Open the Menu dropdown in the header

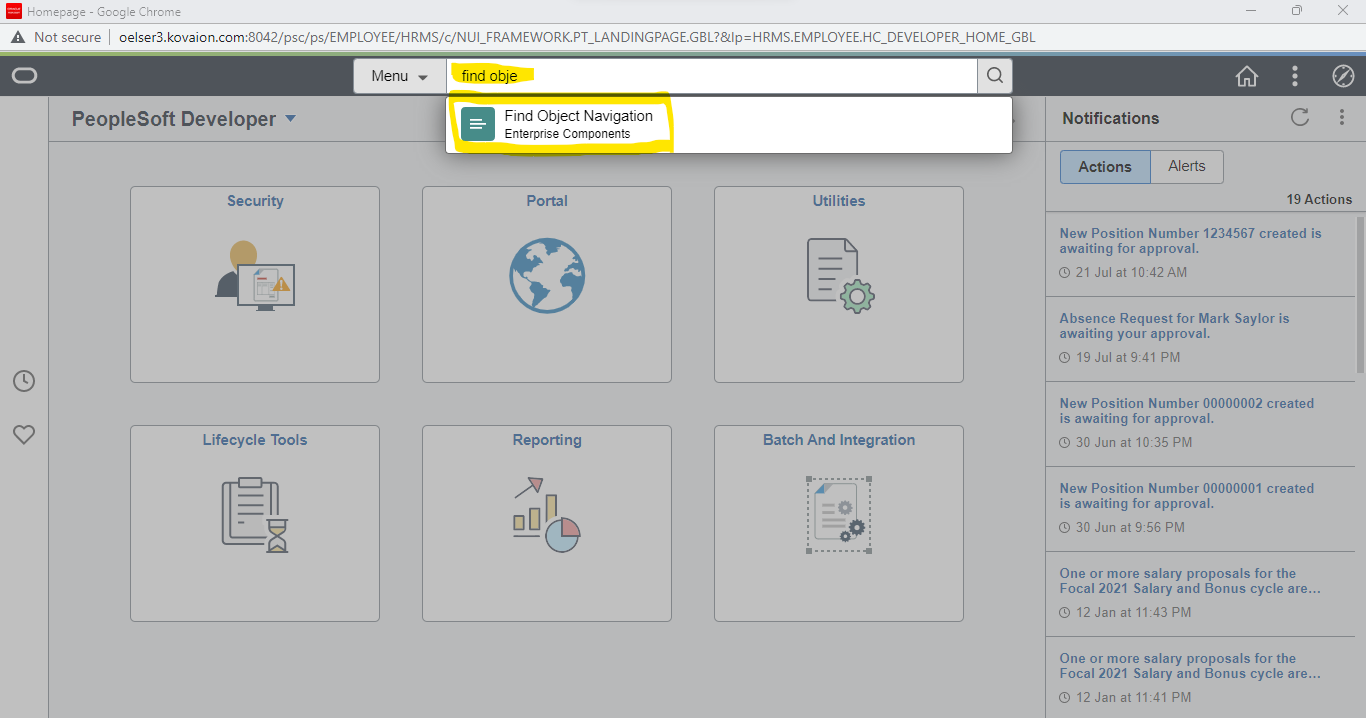click(x=399, y=75)
